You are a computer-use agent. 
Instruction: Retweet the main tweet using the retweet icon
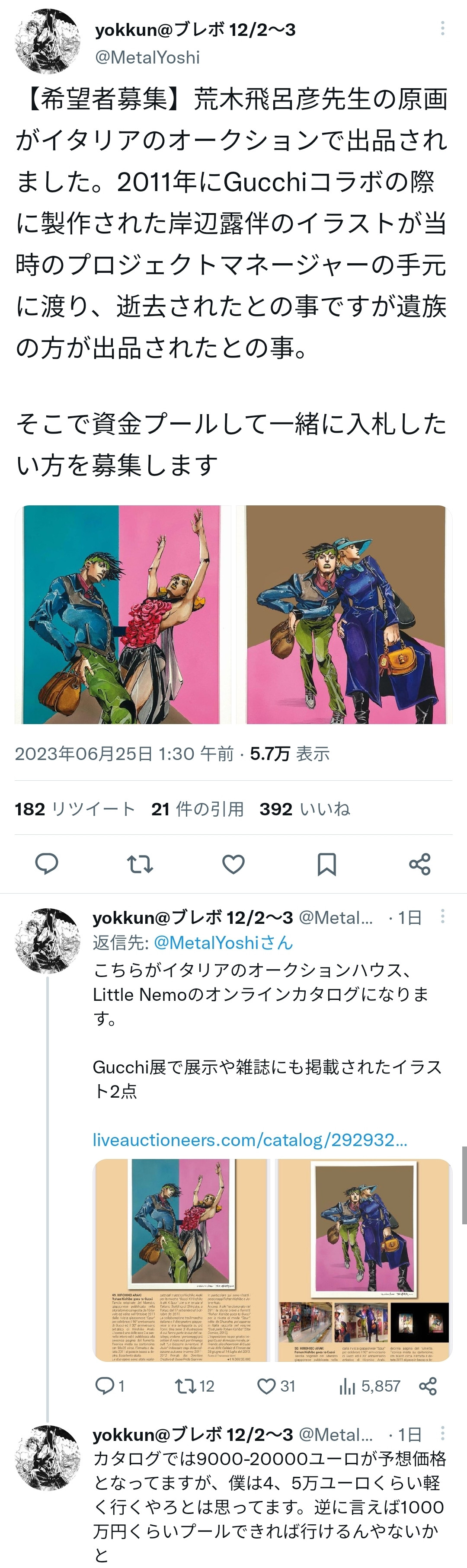(x=139, y=864)
